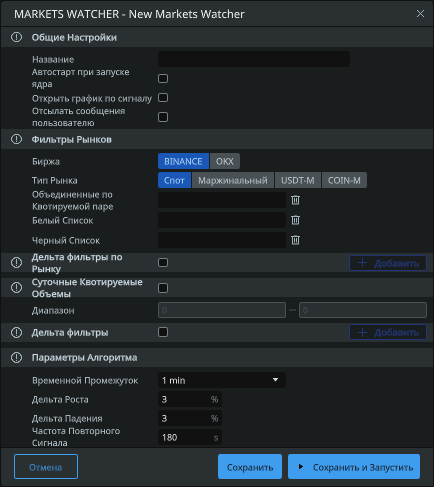Click info icon beside Общие Настройки
434x487 pixels.
click(x=16, y=37)
